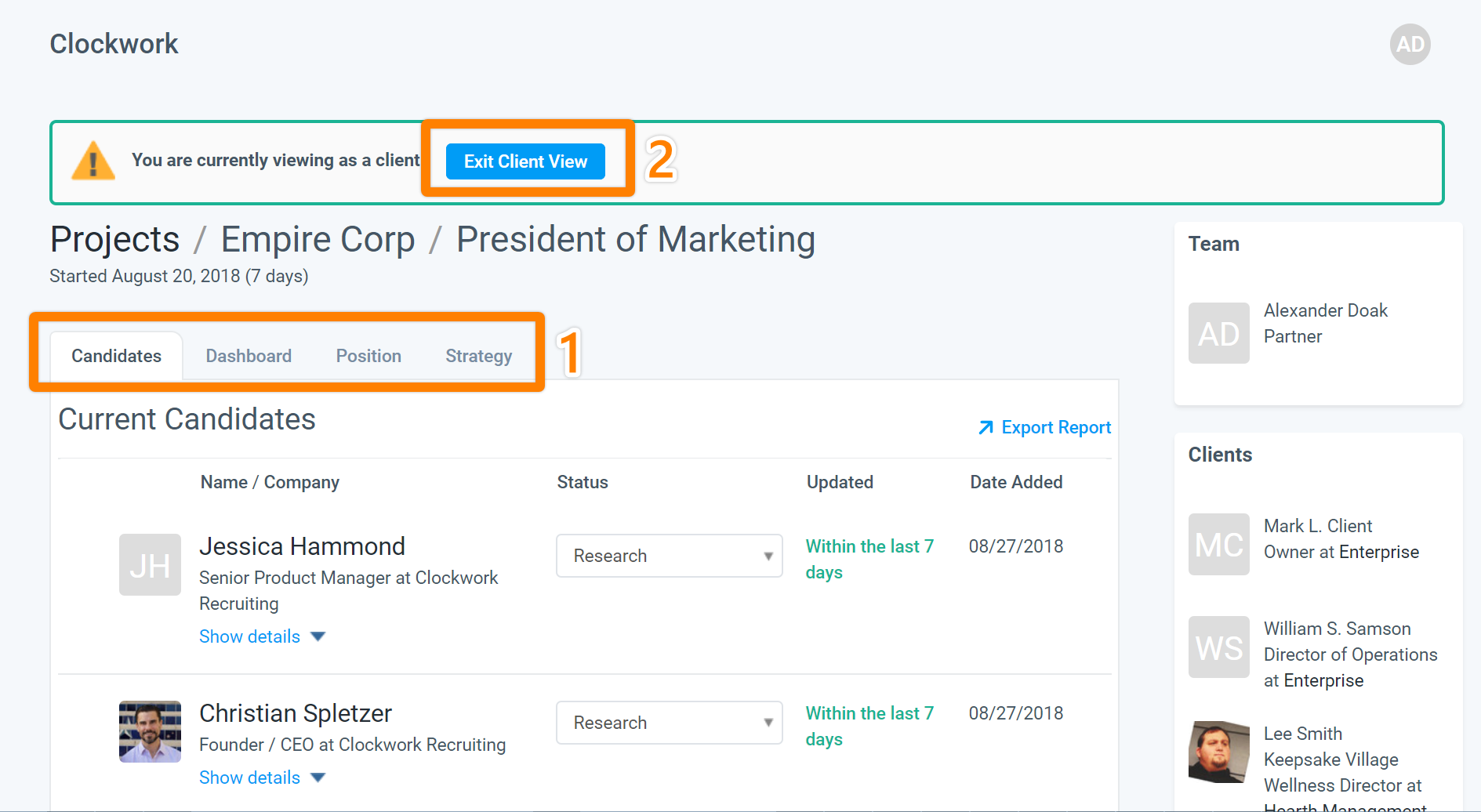This screenshot has height=812, width=1481.
Task: Expand Show details for Jessica Hammond
Action: [x=249, y=636]
